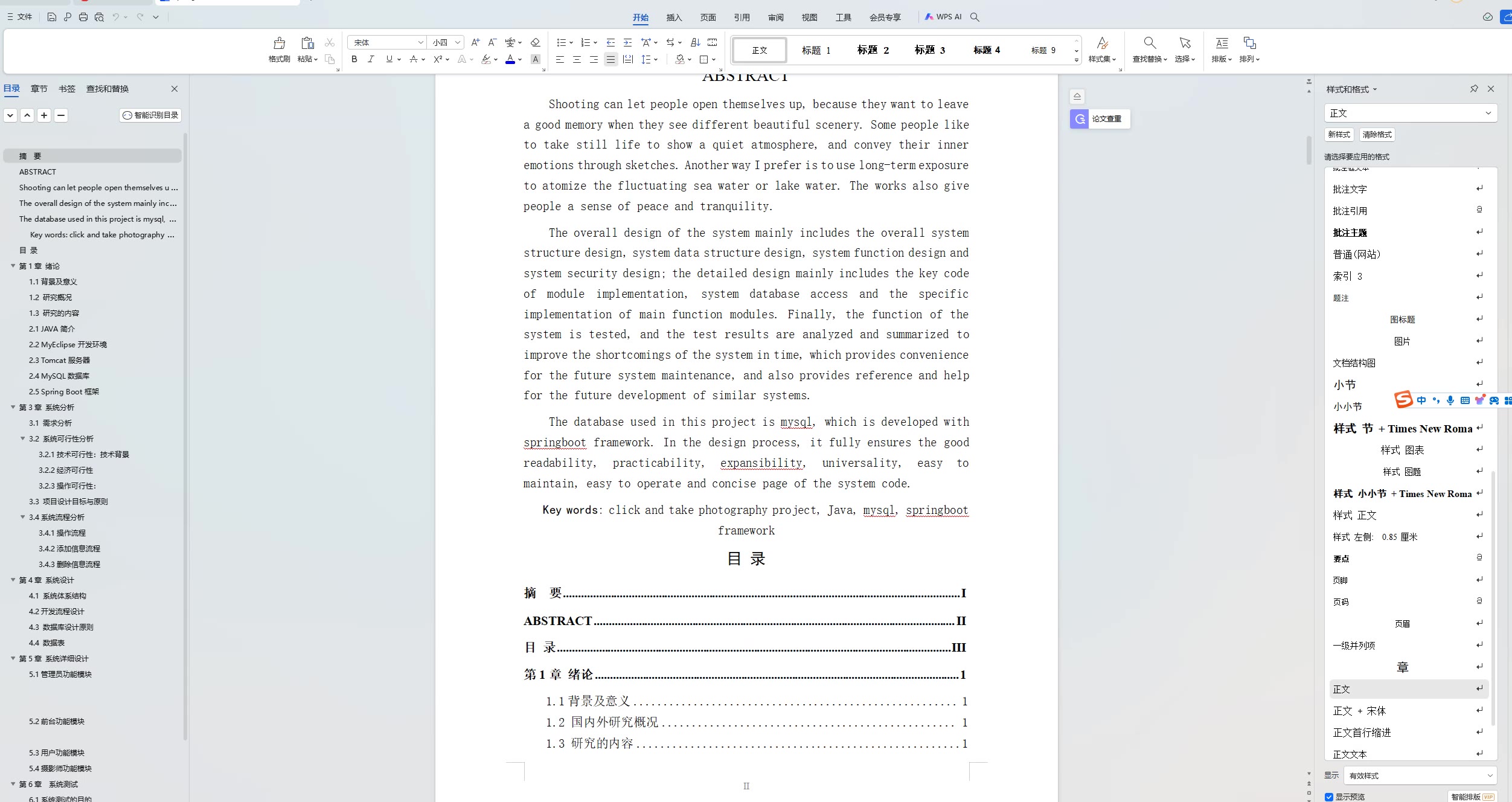Open the font name dropdown (宋体)

coord(421,42)
